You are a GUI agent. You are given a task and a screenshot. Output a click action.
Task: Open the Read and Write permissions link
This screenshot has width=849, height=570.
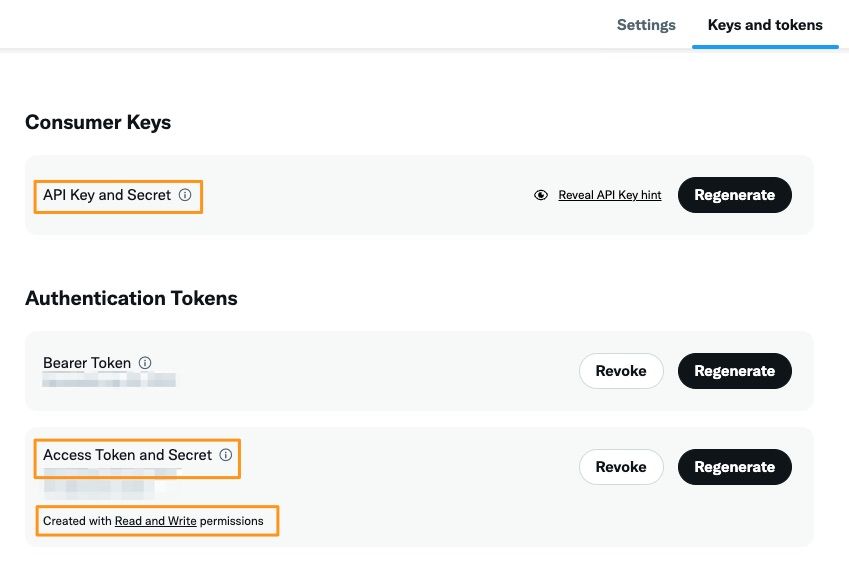[x=155, y=521]
